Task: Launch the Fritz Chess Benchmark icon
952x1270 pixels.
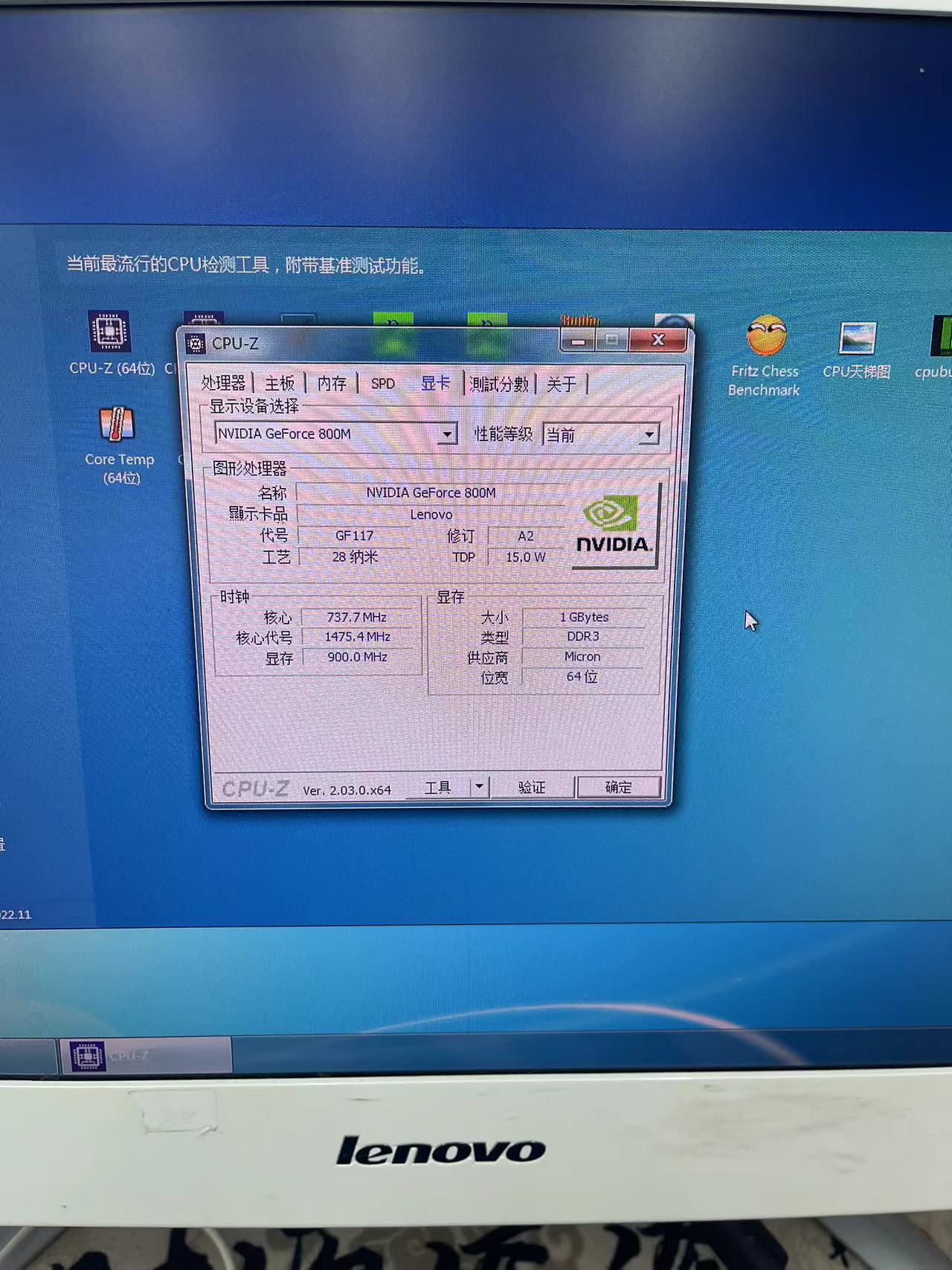Action: [x=766, y=337]
